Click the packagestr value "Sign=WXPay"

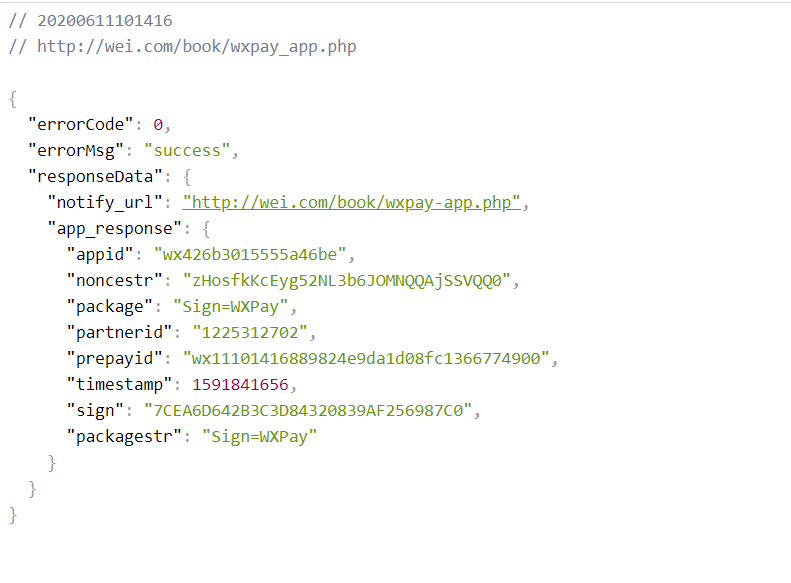[x=259, y=437]
